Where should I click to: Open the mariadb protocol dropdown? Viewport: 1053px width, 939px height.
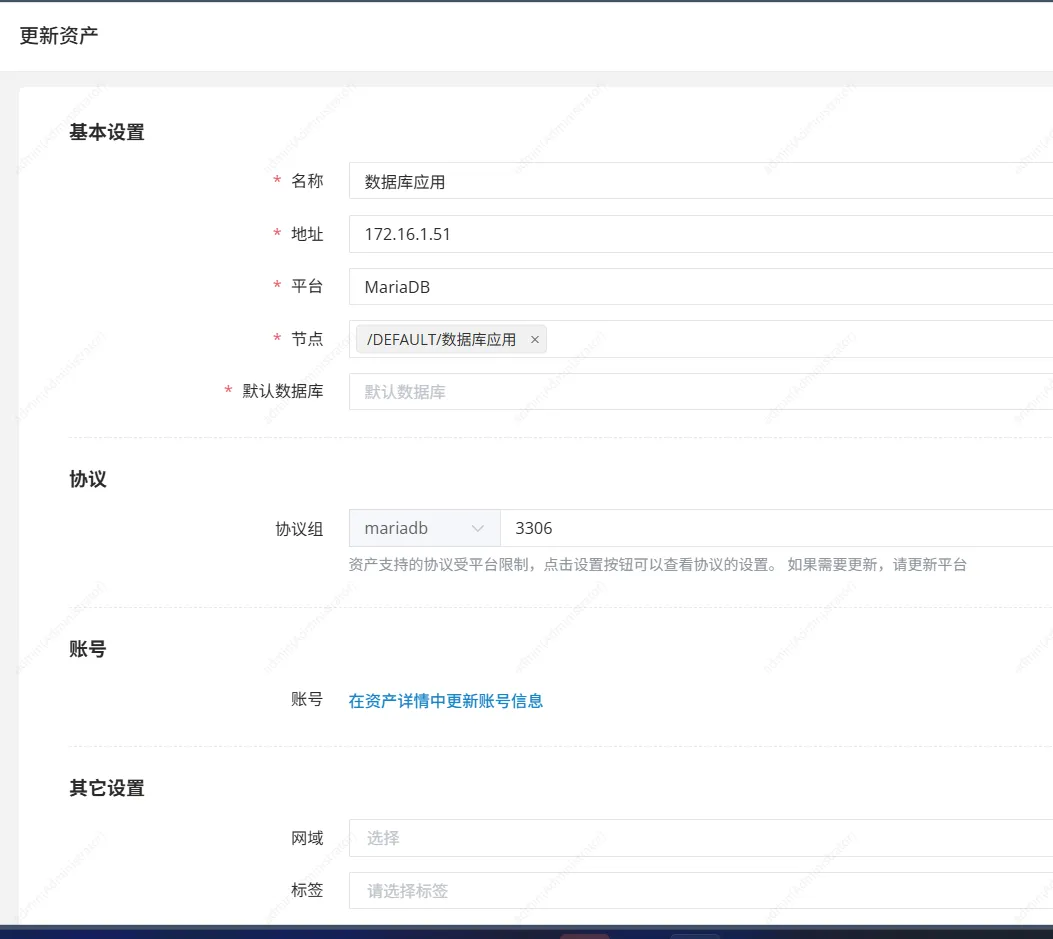coord(424,528)
